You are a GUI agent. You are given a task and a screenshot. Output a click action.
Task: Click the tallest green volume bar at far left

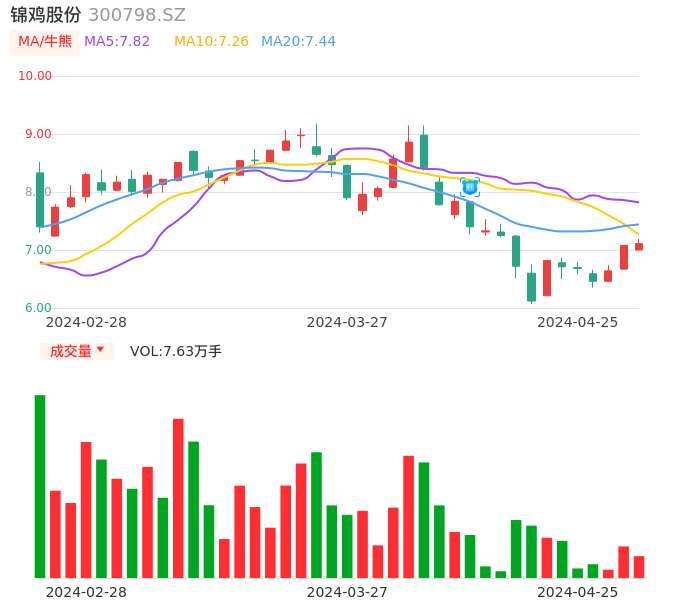40,486
